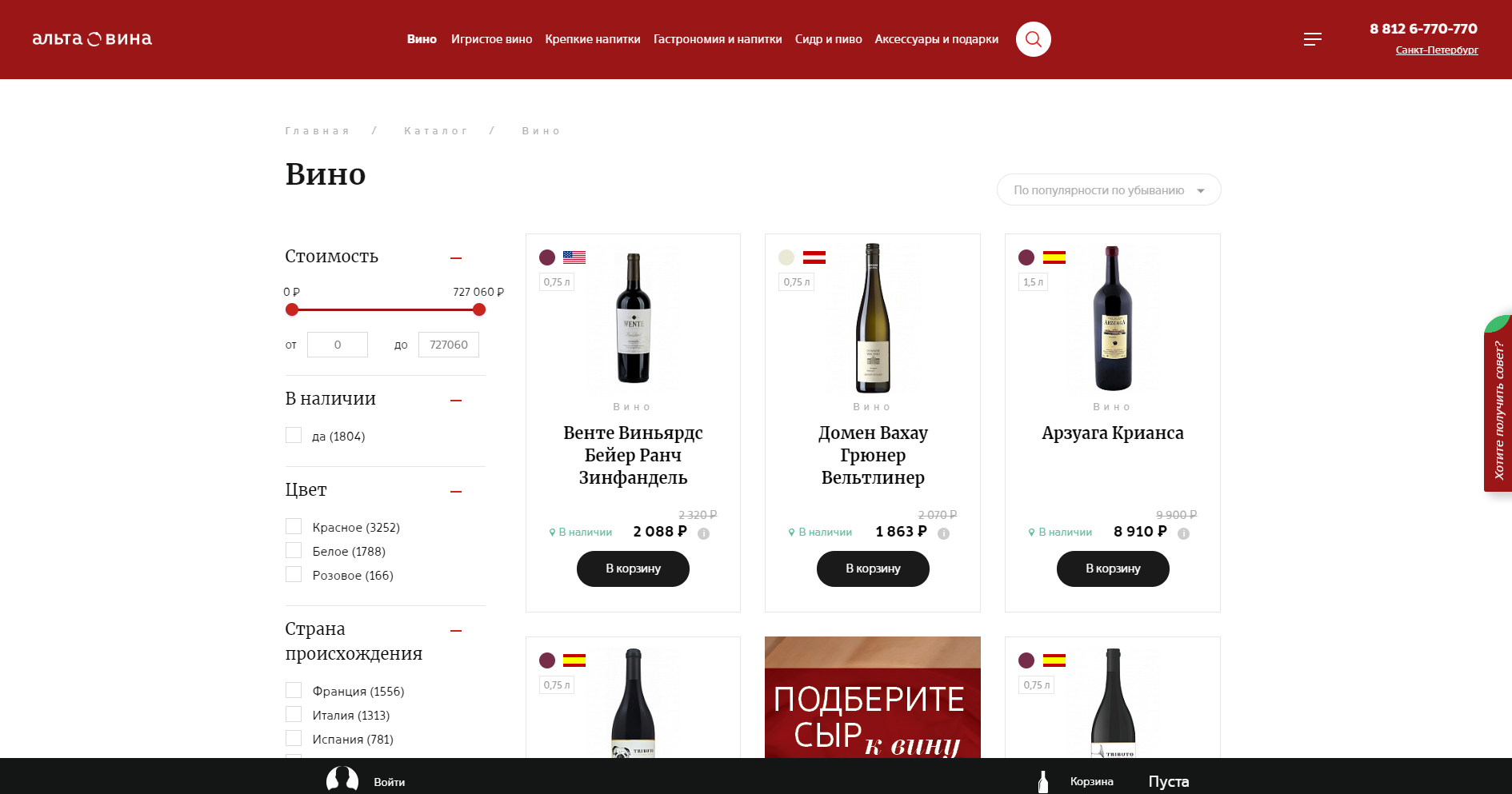Enable the 'да (1804)' in-stock checkbox
Image resolution: width=1512 pixels, height=794 pixels.
[x=294, y=436]
